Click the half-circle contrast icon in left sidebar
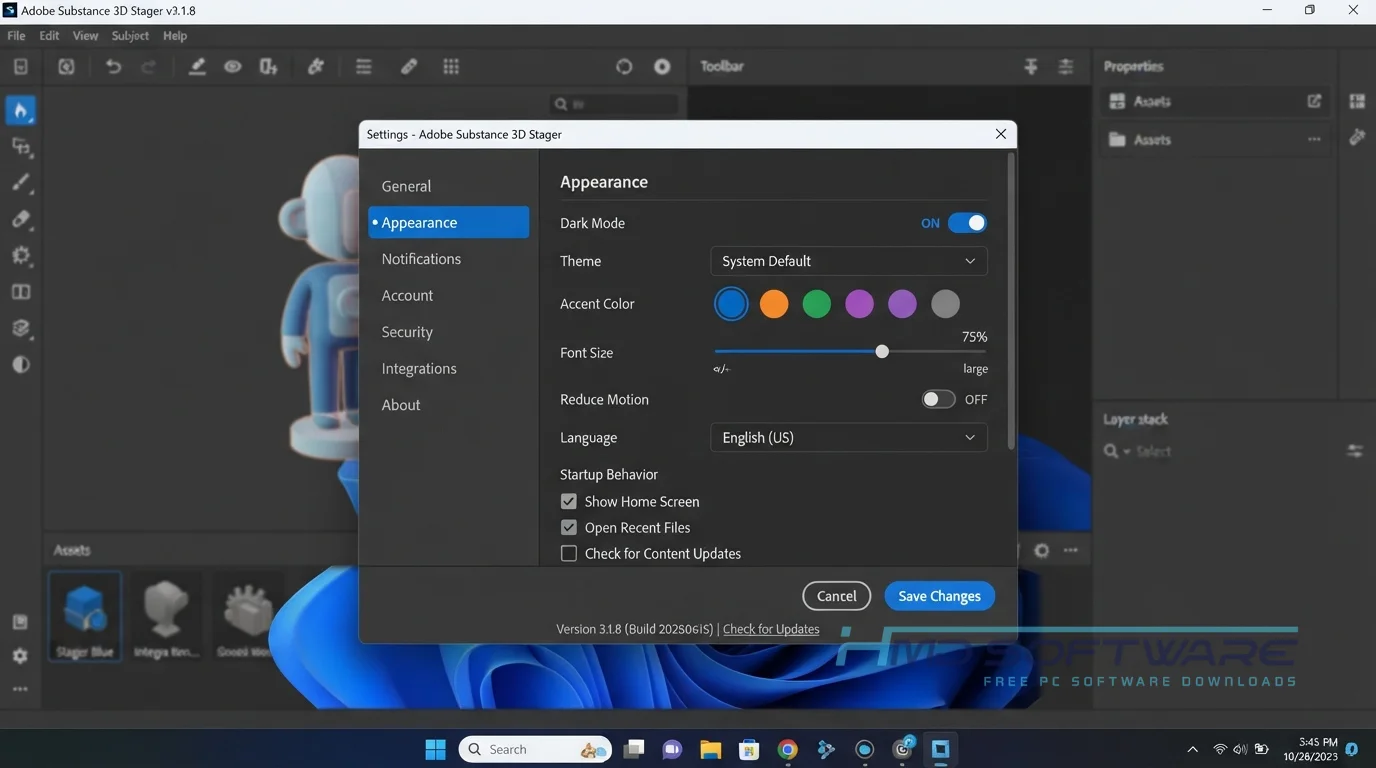The height and width of the screenshot is (768, 1376). 21,365
